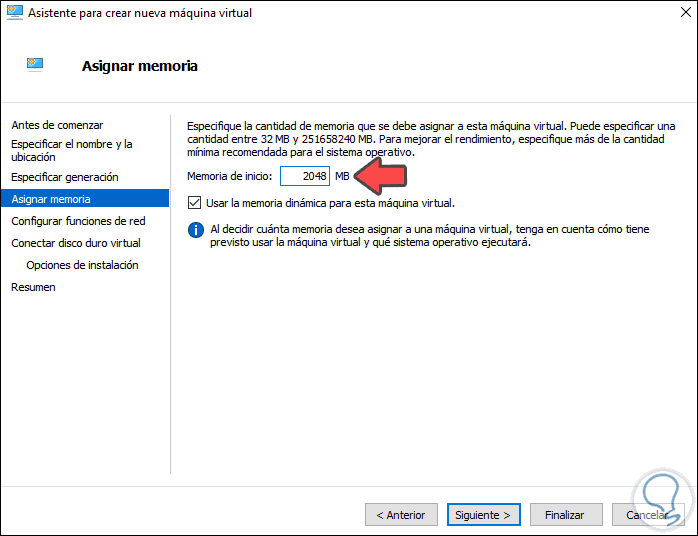This screenshot has width=698, height=536.
Task: Select 'Asignar memoria' in the left sidebar
Action: 51,199
